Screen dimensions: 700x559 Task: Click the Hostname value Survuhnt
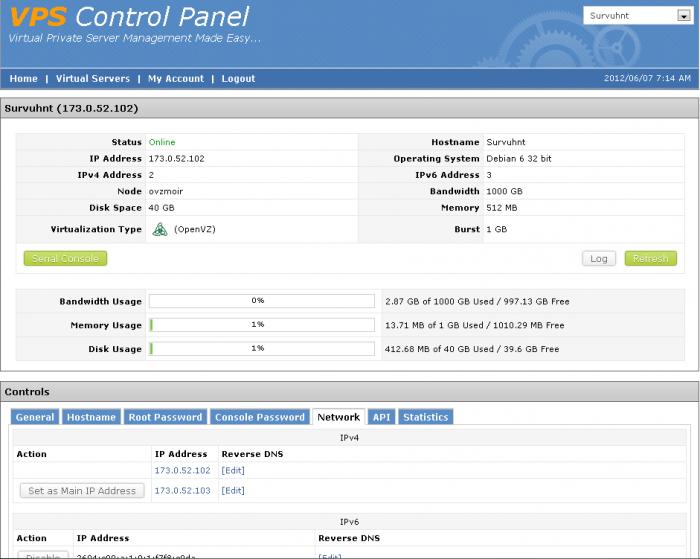506,142
